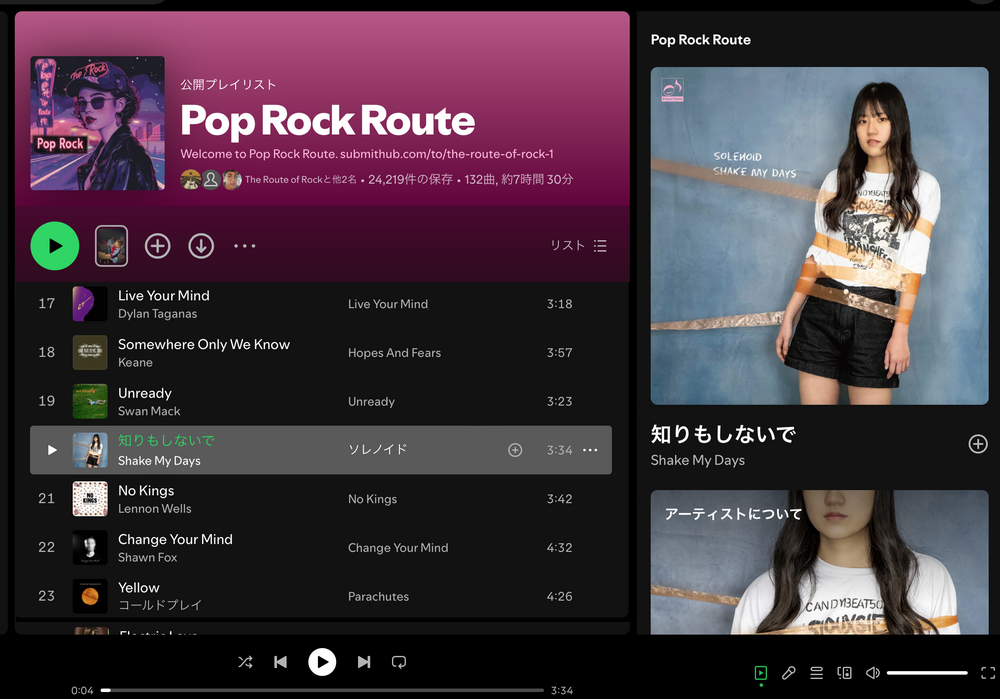Open the Live Your Mind album link

[x=388, y=304]
